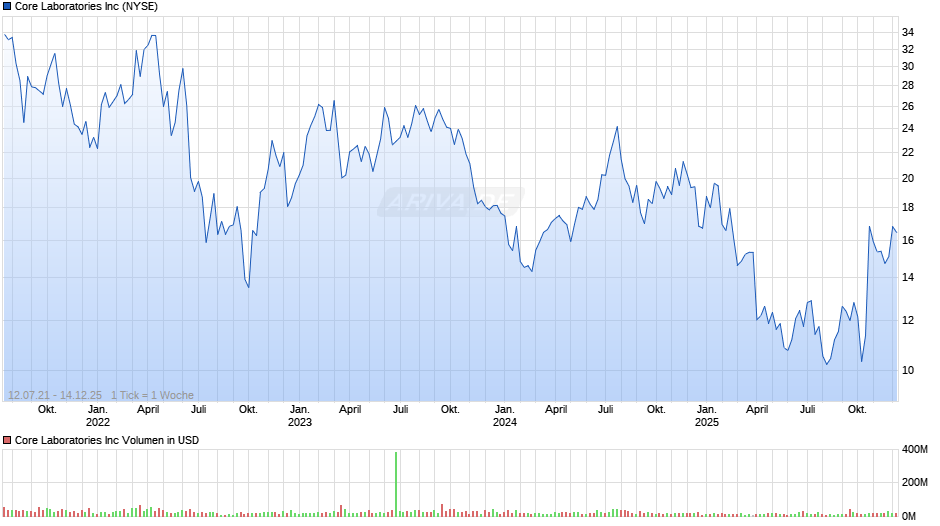Click the 'Jan. 2024' time axis label
The image size is (940, 526).
[505, 416]
